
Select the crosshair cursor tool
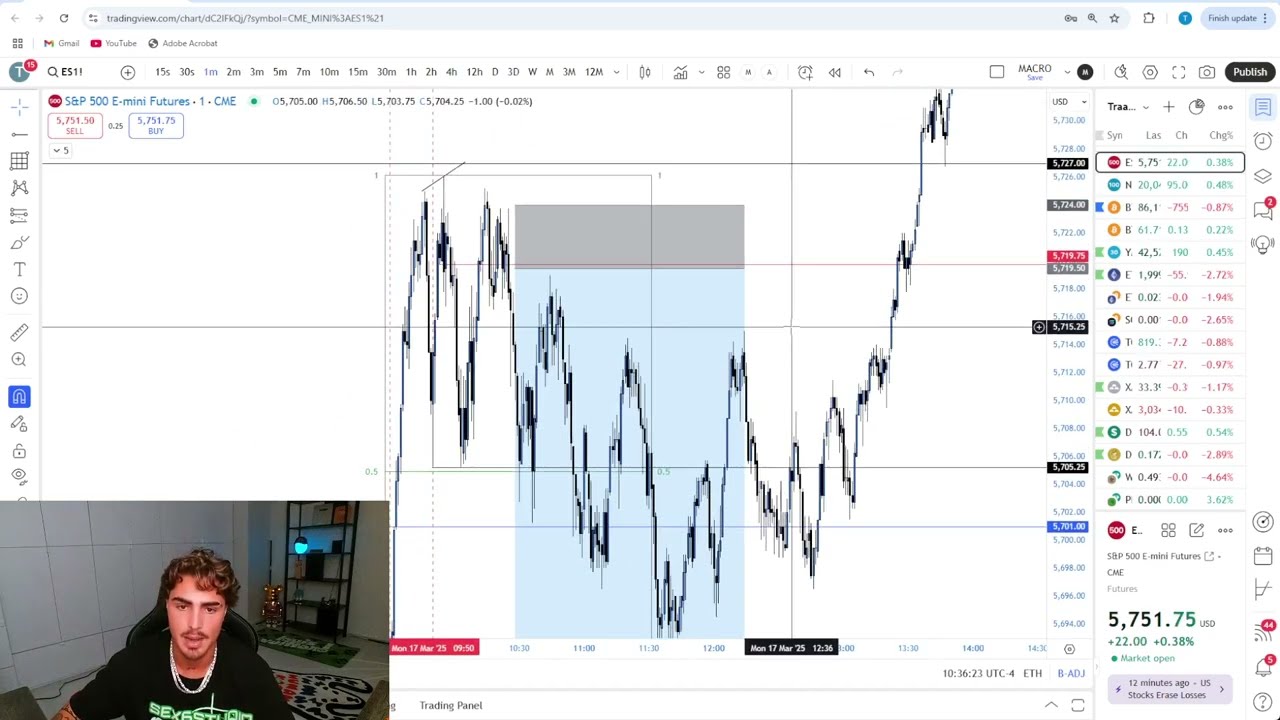pos(19,105)
